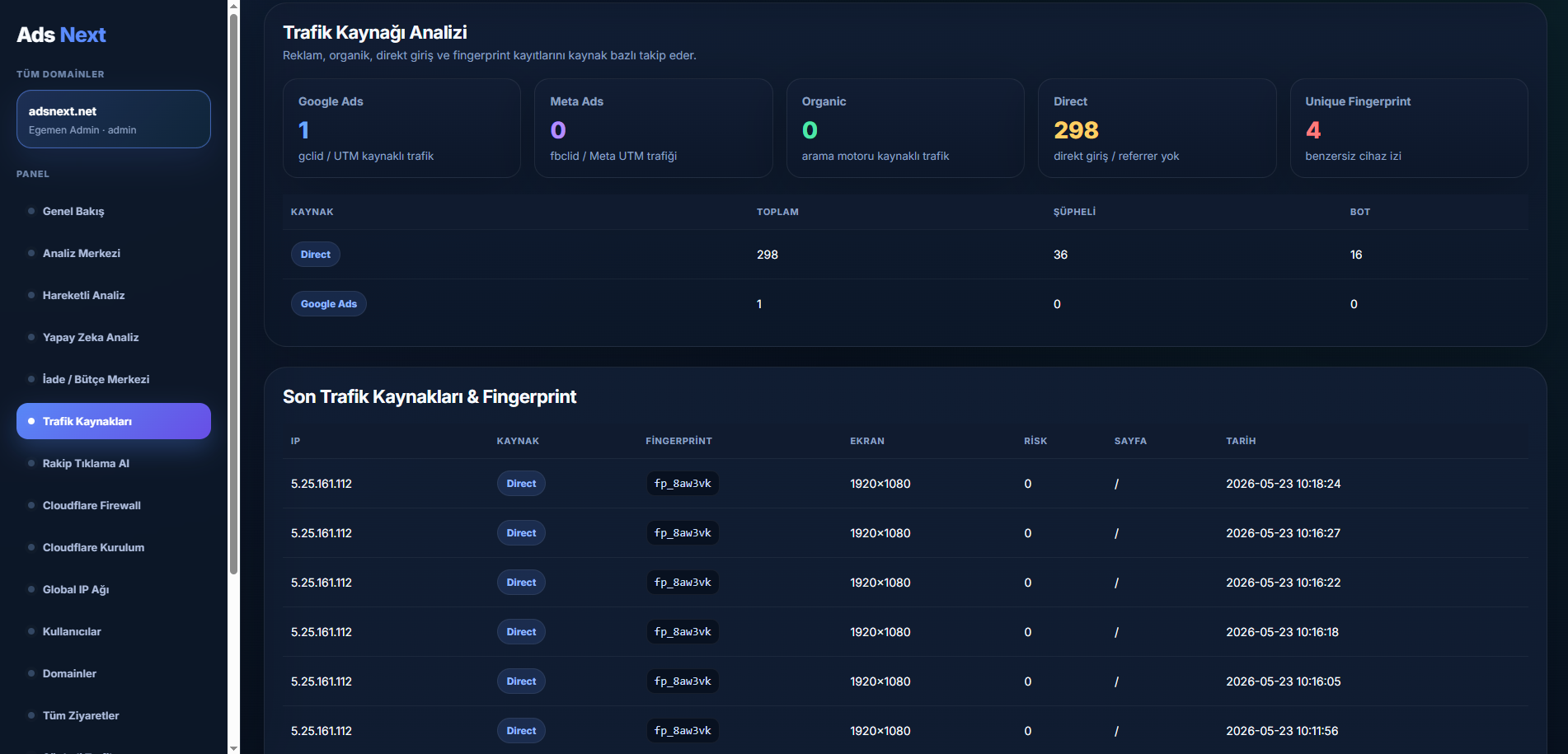The width and height of the screenshot is (1568, 754).
Task: Click the Direct row's total 298 in table
Action: pyautogui.click(x=768, y=255)
